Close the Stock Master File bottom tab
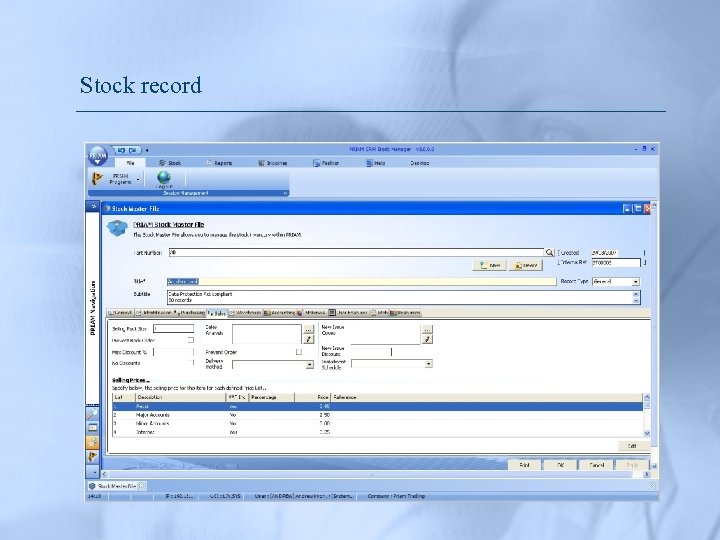The height and width of the screenshot is (540, 720). [x=142, y=486]
